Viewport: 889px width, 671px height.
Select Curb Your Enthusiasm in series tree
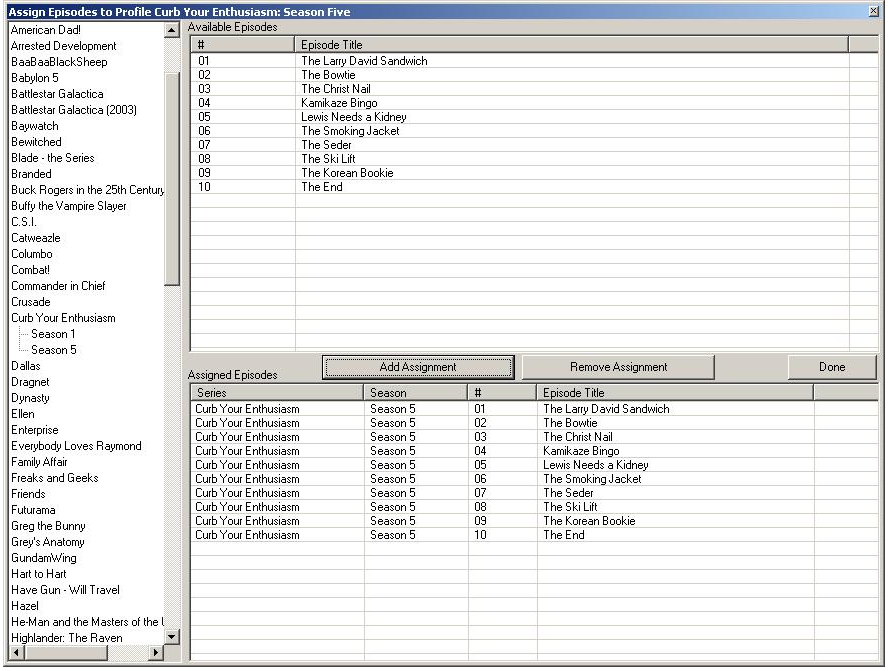point(63,318)
